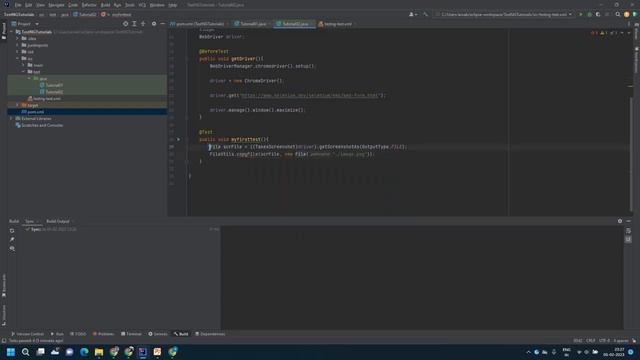Click the Sync reload icon in Build panel
Viewport: 640px width, 360px height.
(x=12, y=231)
